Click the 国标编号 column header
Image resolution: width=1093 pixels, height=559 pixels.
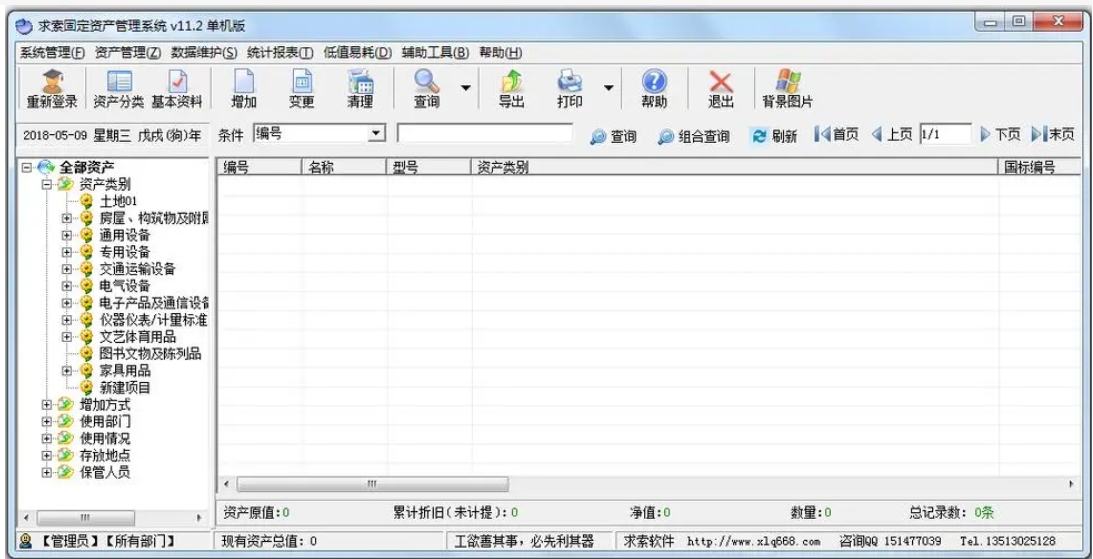(x=1039, y=167)
